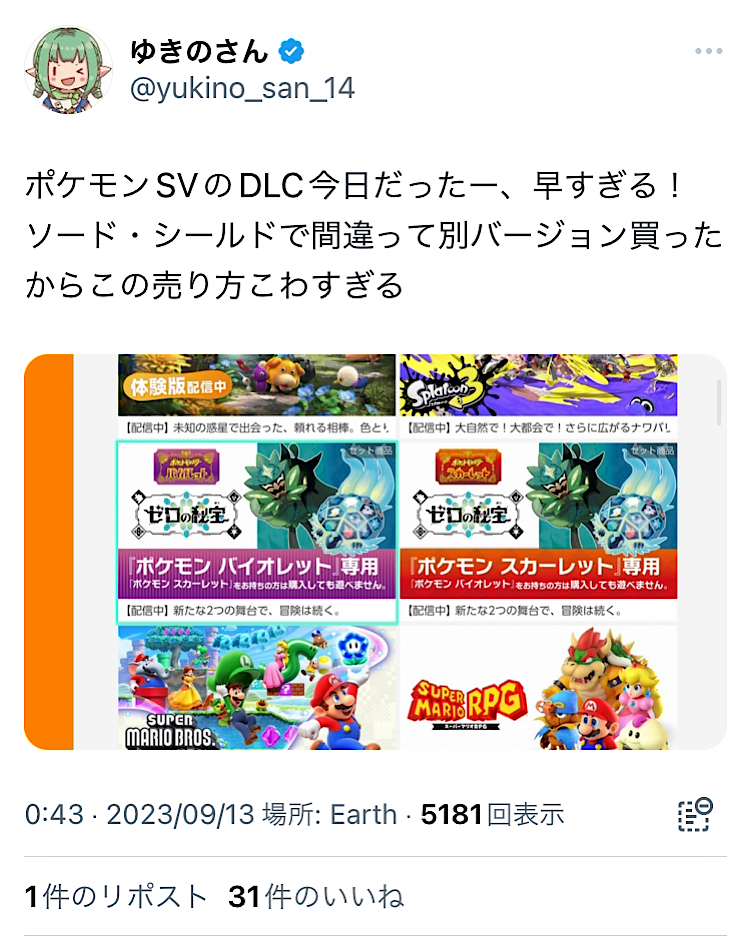750x948 pixels.
Task: Click the 場所: Earth location label
Action: 330,814
